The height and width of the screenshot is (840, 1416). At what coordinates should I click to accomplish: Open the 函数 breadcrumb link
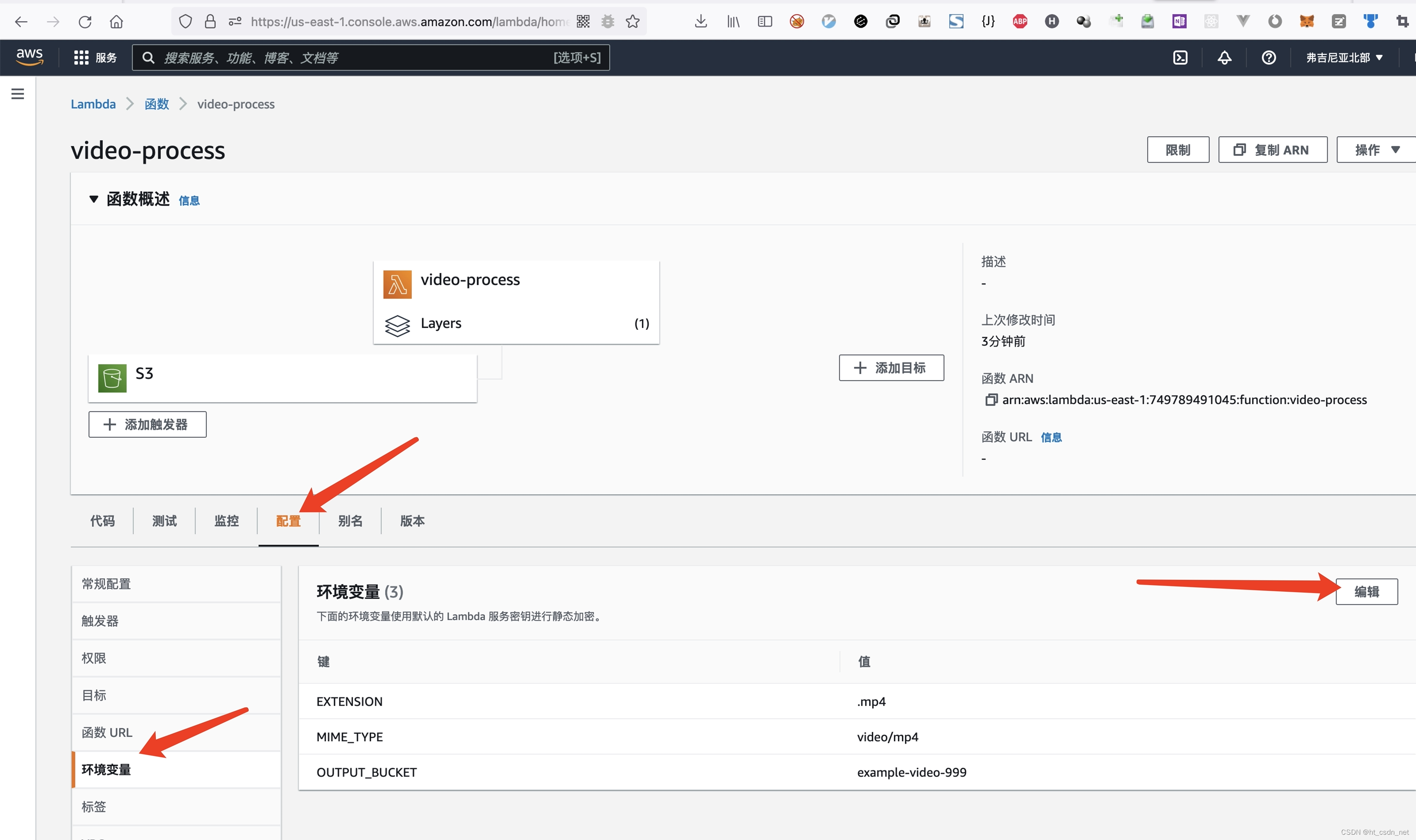coord(157,104)
